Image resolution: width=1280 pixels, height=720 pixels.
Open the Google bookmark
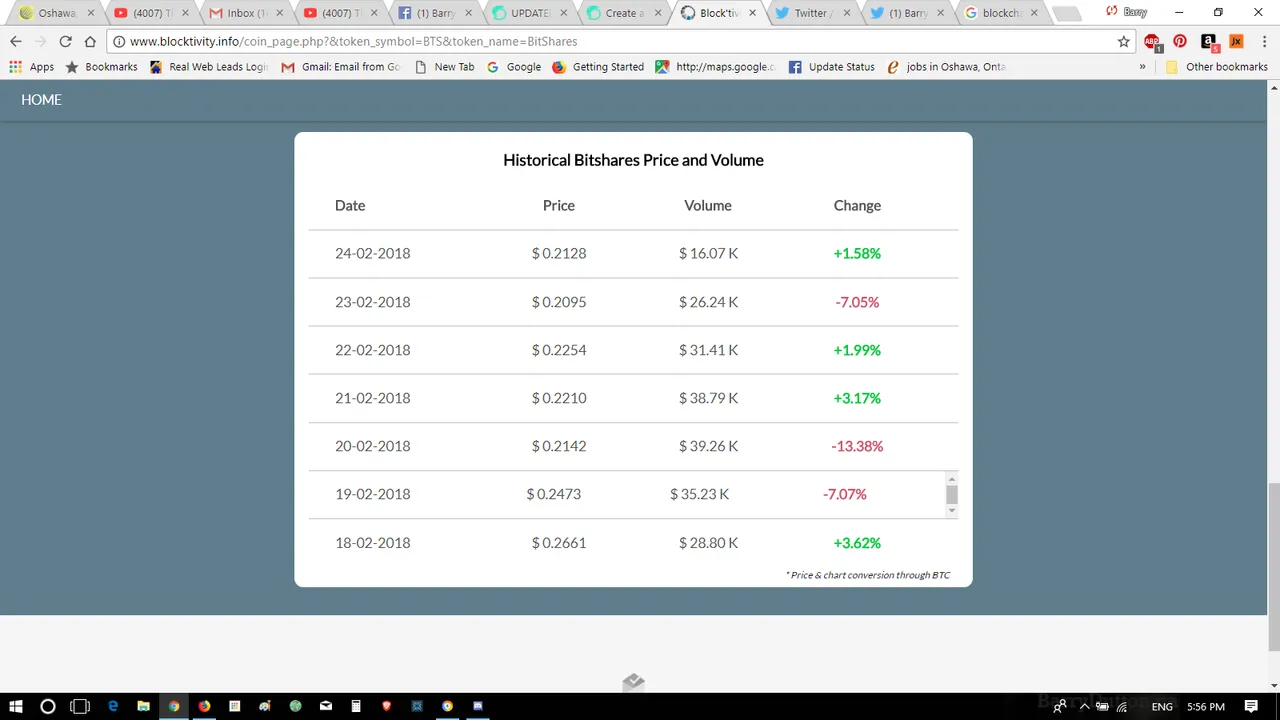click(x=514, y=67)
